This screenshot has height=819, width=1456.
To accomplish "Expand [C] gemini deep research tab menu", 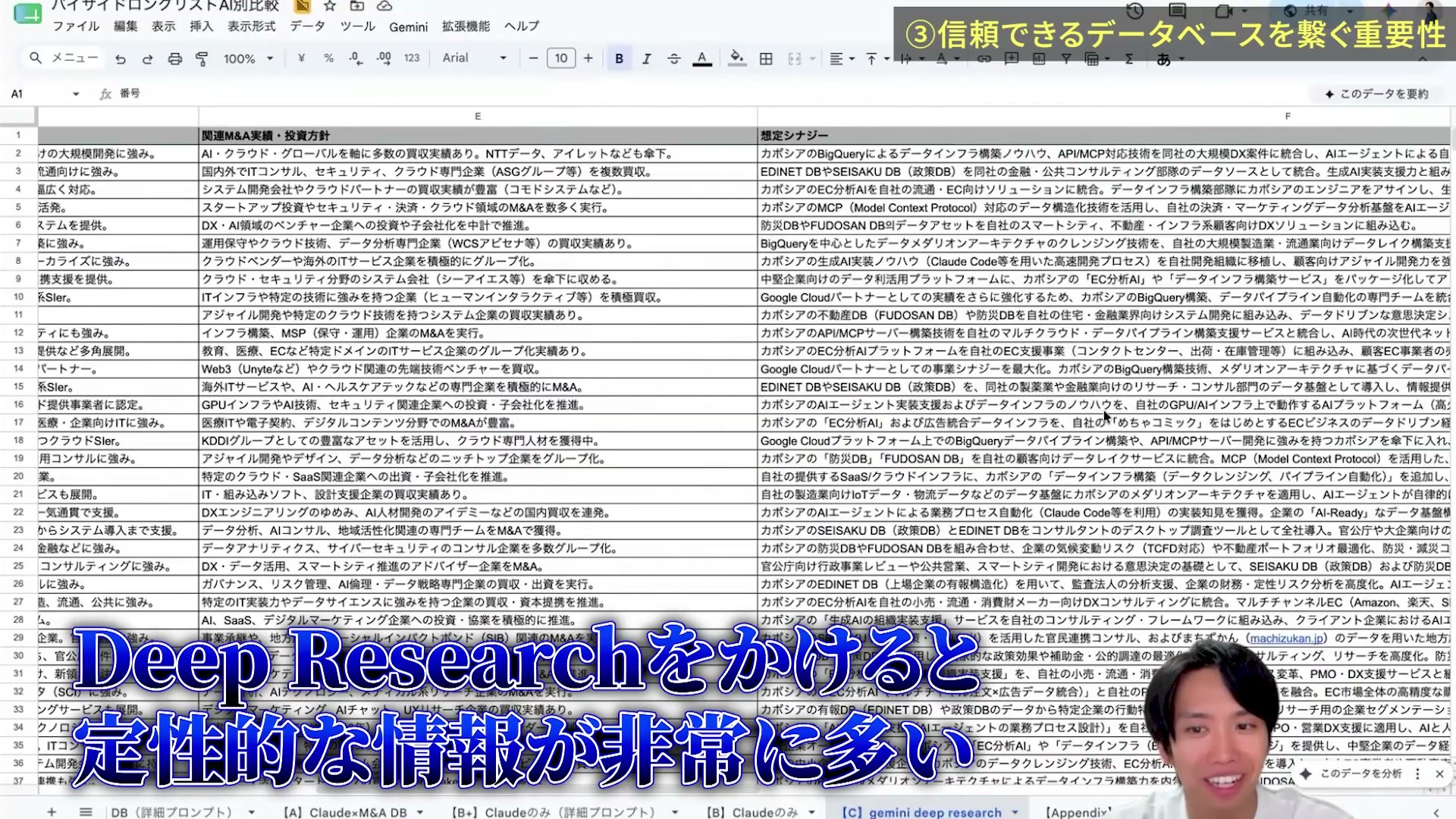I will [1015, 813].
